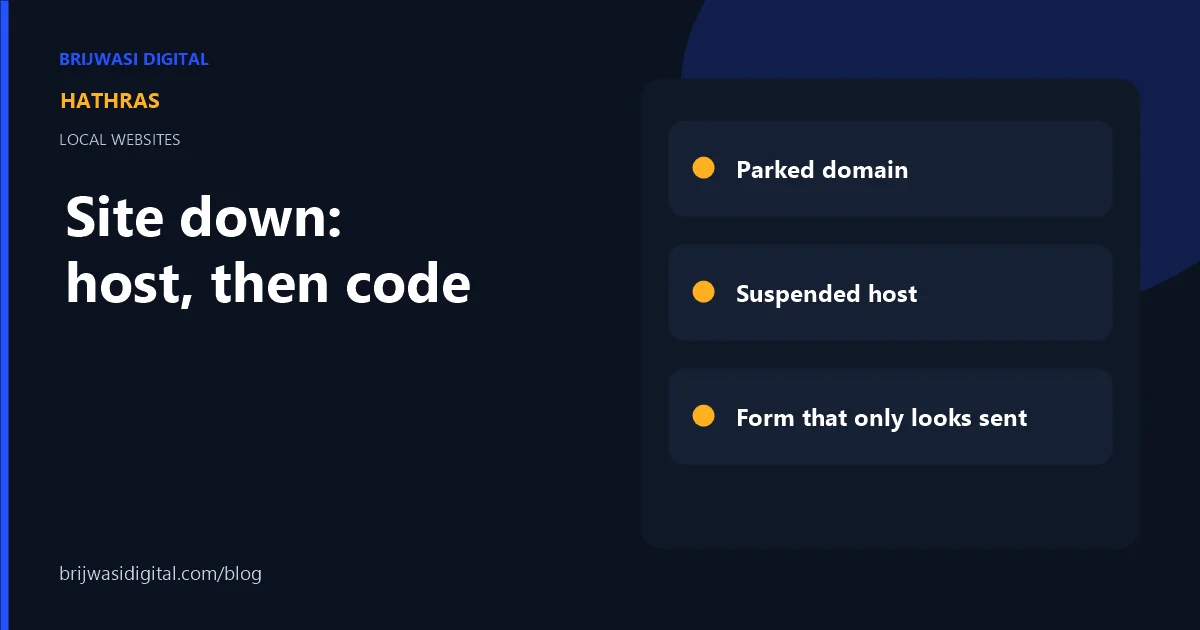Select the 'Suspended host' text label
This screenshot has height=630, width=1200.
pos(826,293)
